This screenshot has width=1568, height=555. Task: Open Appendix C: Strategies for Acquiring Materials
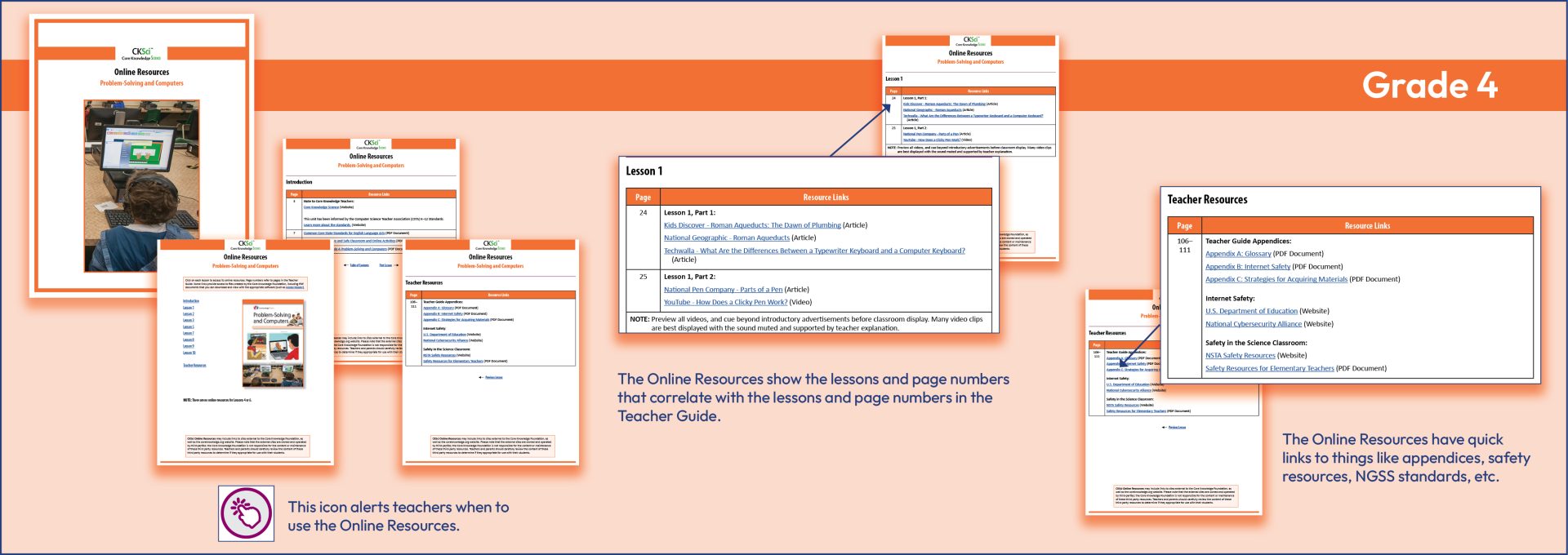point(1276,279)
